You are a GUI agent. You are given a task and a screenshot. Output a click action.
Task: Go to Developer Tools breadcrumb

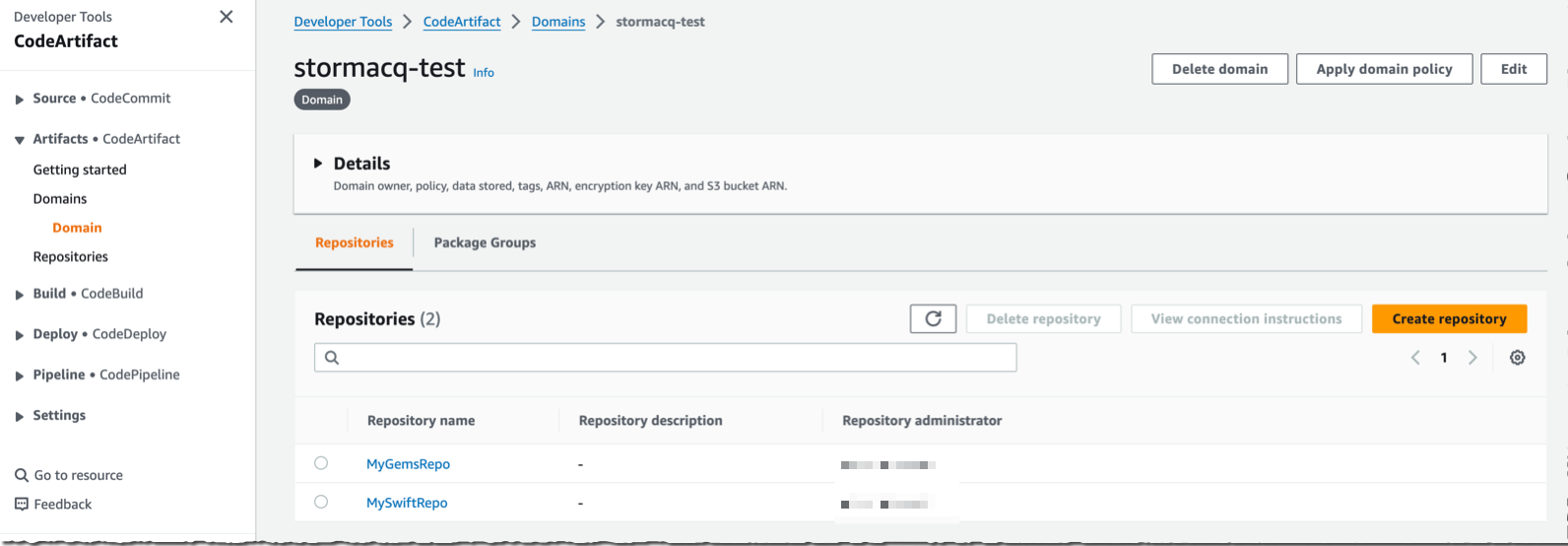tap(343, 22)
